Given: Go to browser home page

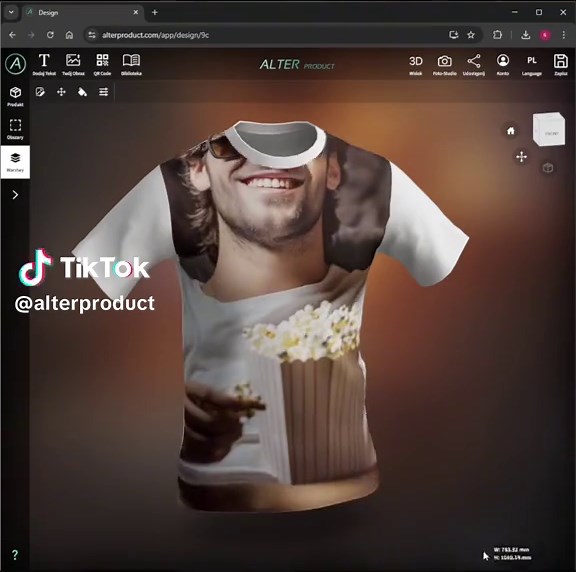Looking at the screenshot, I should (69, 35).
